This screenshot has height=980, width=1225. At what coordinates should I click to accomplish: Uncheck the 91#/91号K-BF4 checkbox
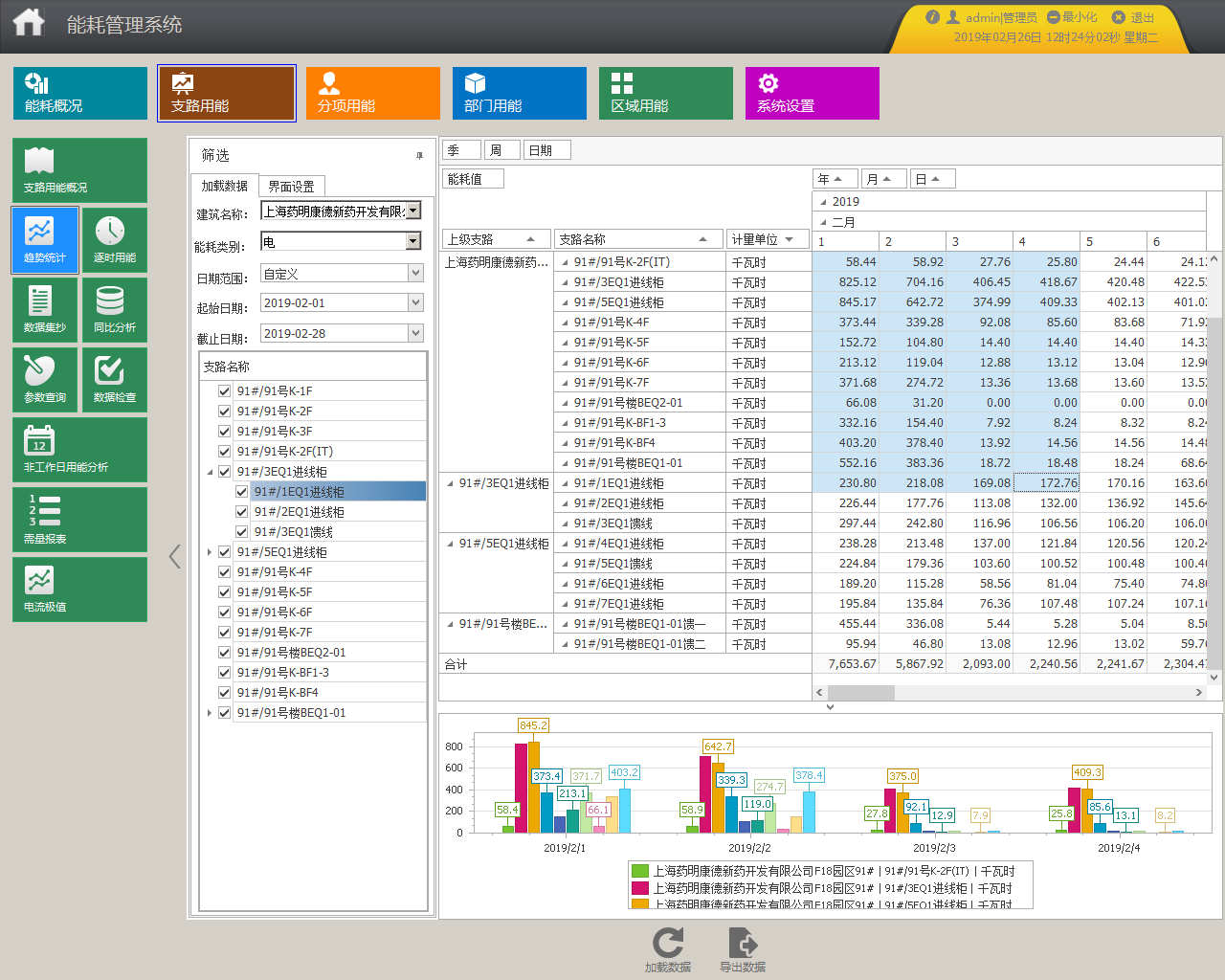coord(224,692)
